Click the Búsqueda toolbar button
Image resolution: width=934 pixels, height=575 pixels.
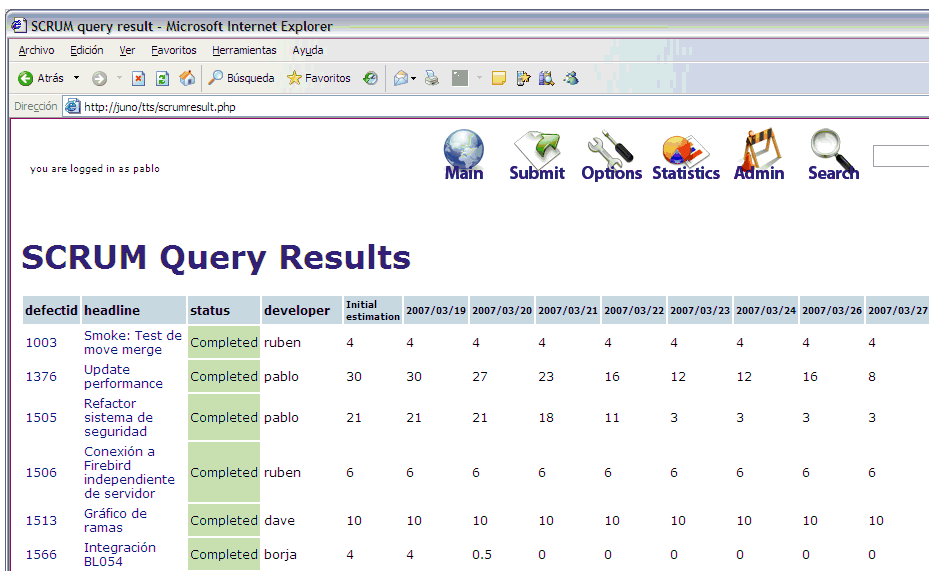[x=241, y=78]
